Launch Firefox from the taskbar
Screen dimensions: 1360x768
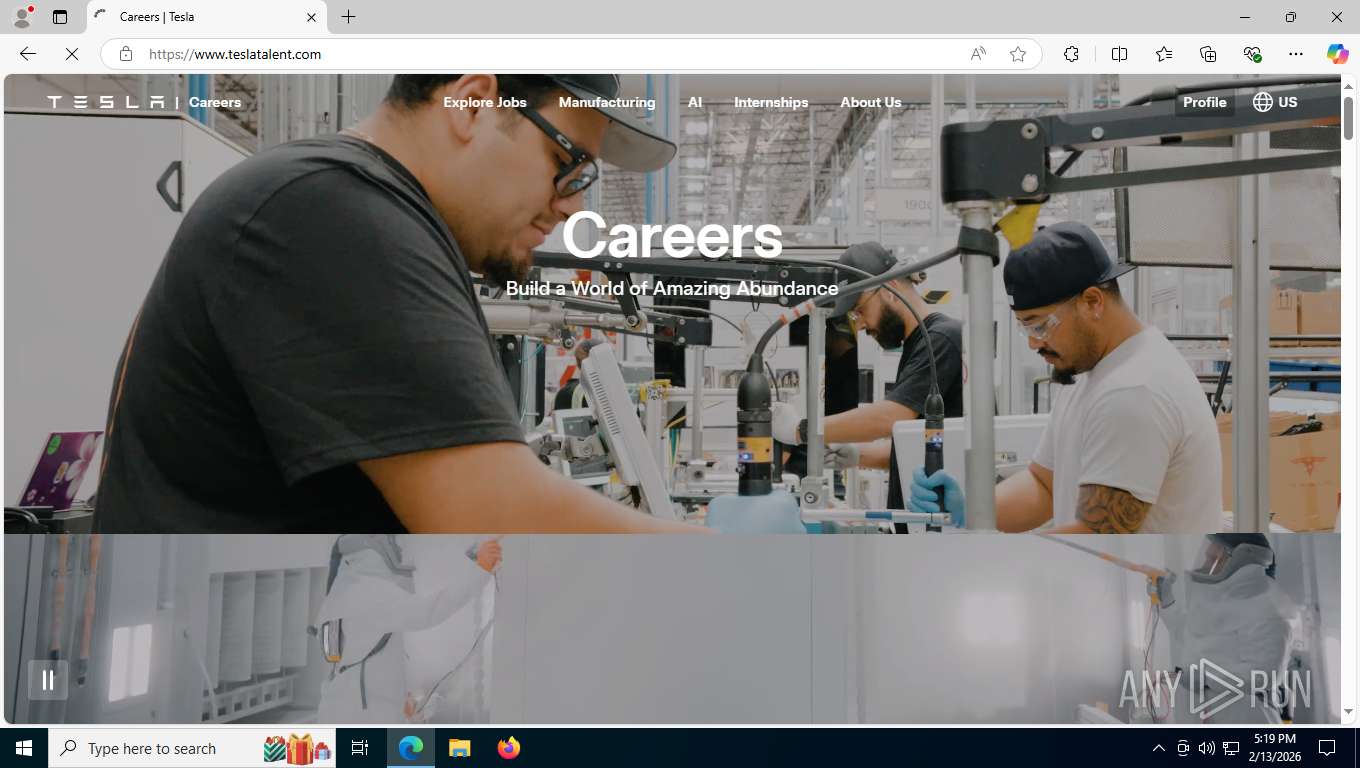coord(508,748)
